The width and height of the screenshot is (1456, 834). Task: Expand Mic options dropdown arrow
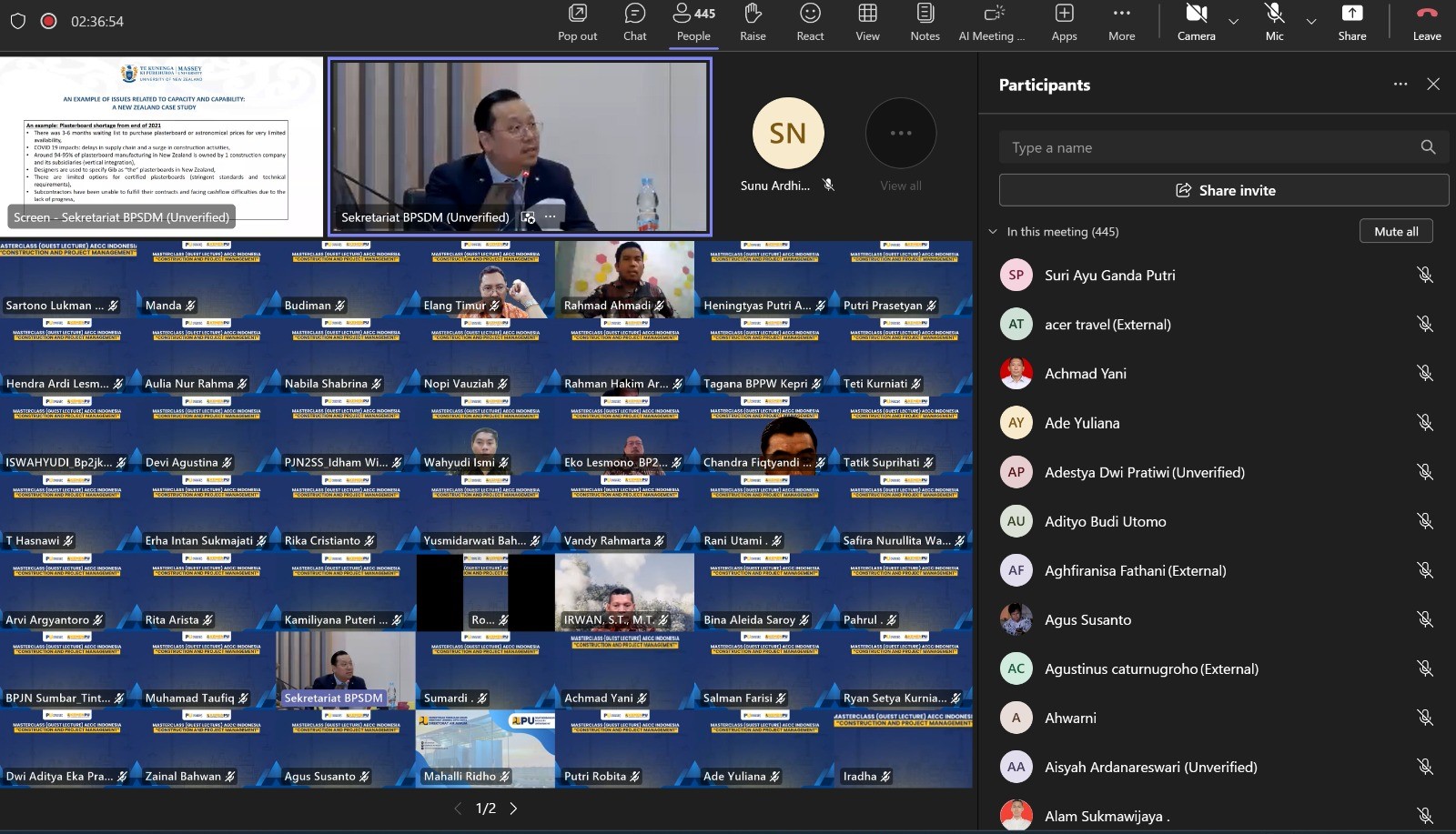pos(1311,22)
